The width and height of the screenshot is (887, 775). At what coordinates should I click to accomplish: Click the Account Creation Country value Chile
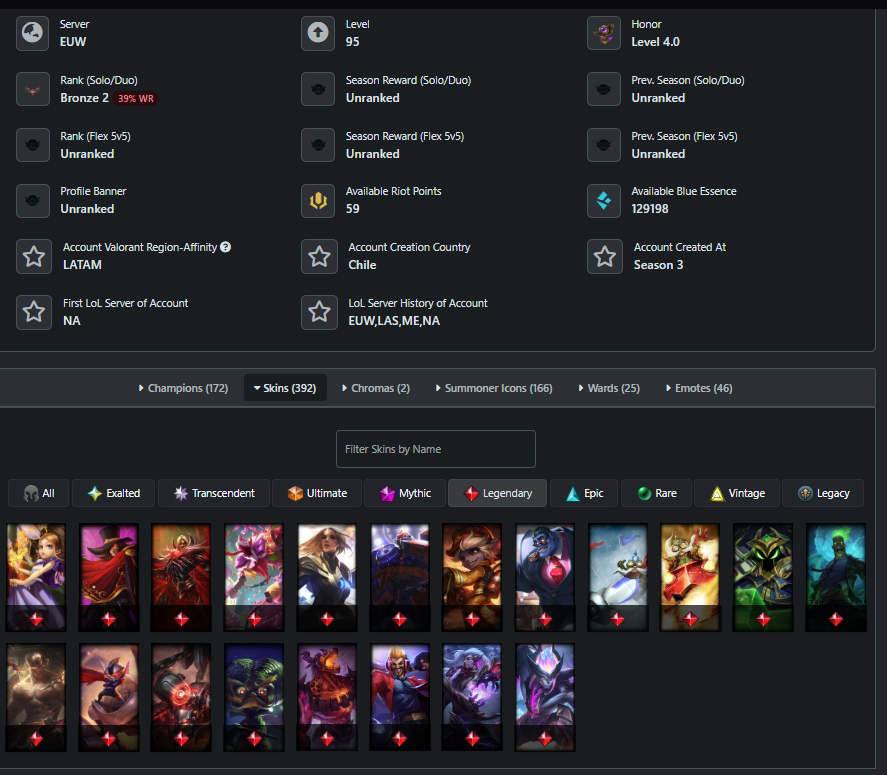point(362,265)
